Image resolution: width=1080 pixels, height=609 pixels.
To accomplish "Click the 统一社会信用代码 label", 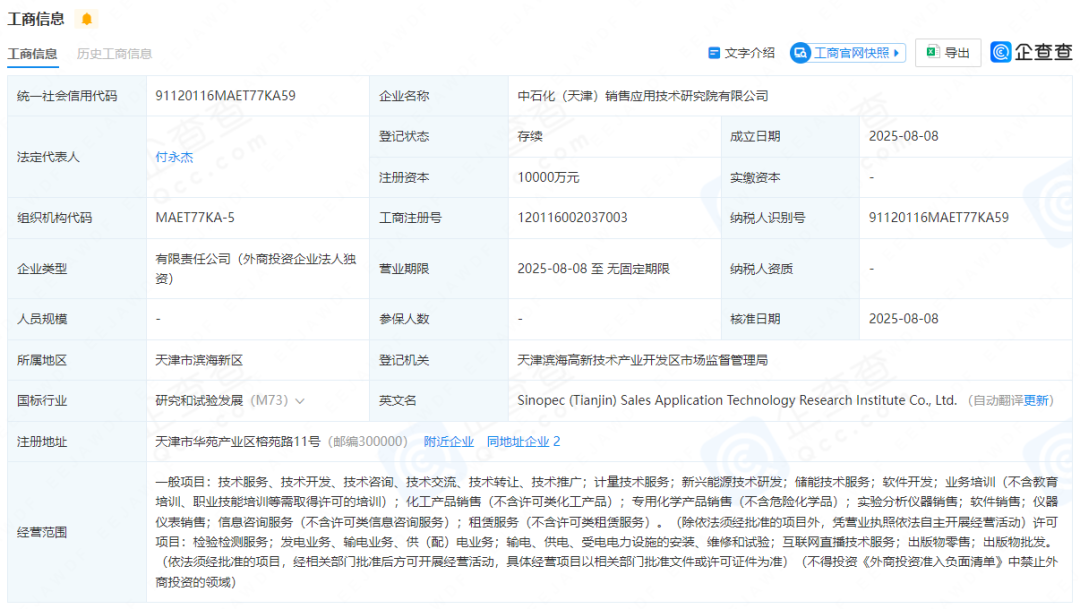I will point(67,96).
